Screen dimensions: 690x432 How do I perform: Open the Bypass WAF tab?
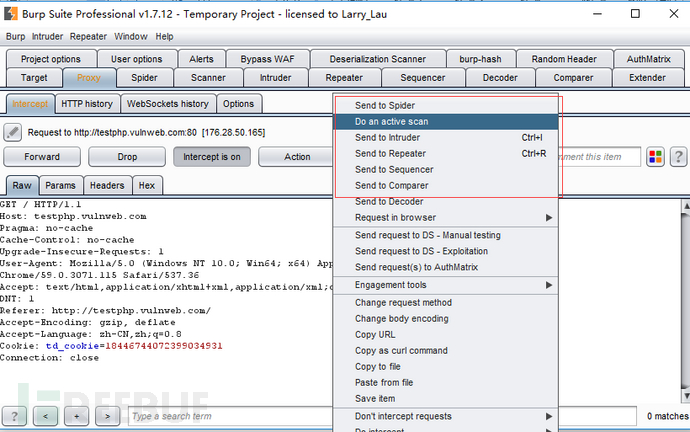point(268,59)
